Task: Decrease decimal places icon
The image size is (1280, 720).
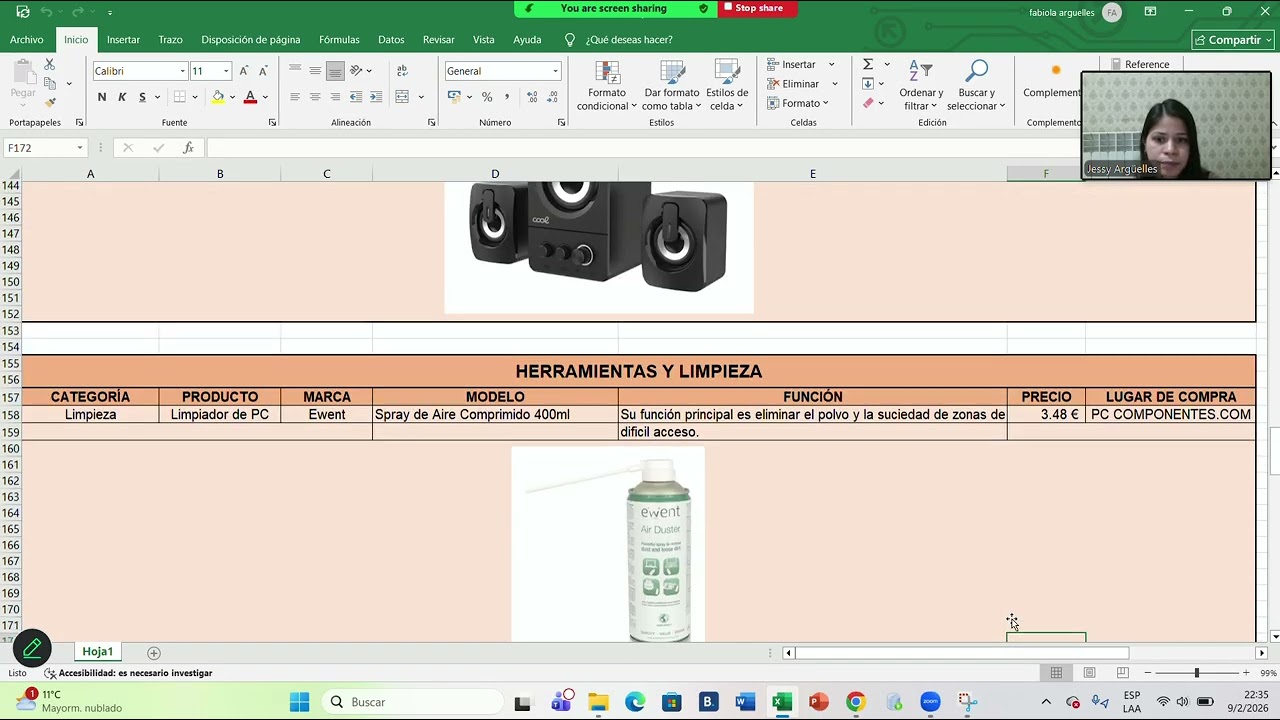Action: [553, 97]
